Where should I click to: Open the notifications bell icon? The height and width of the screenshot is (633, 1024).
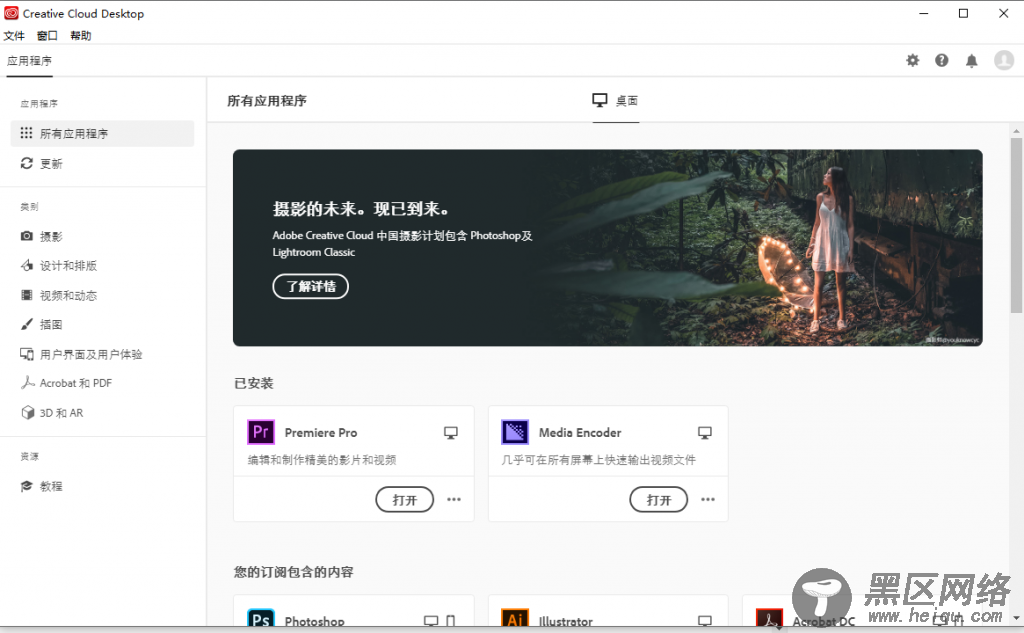tap(972, 61)
